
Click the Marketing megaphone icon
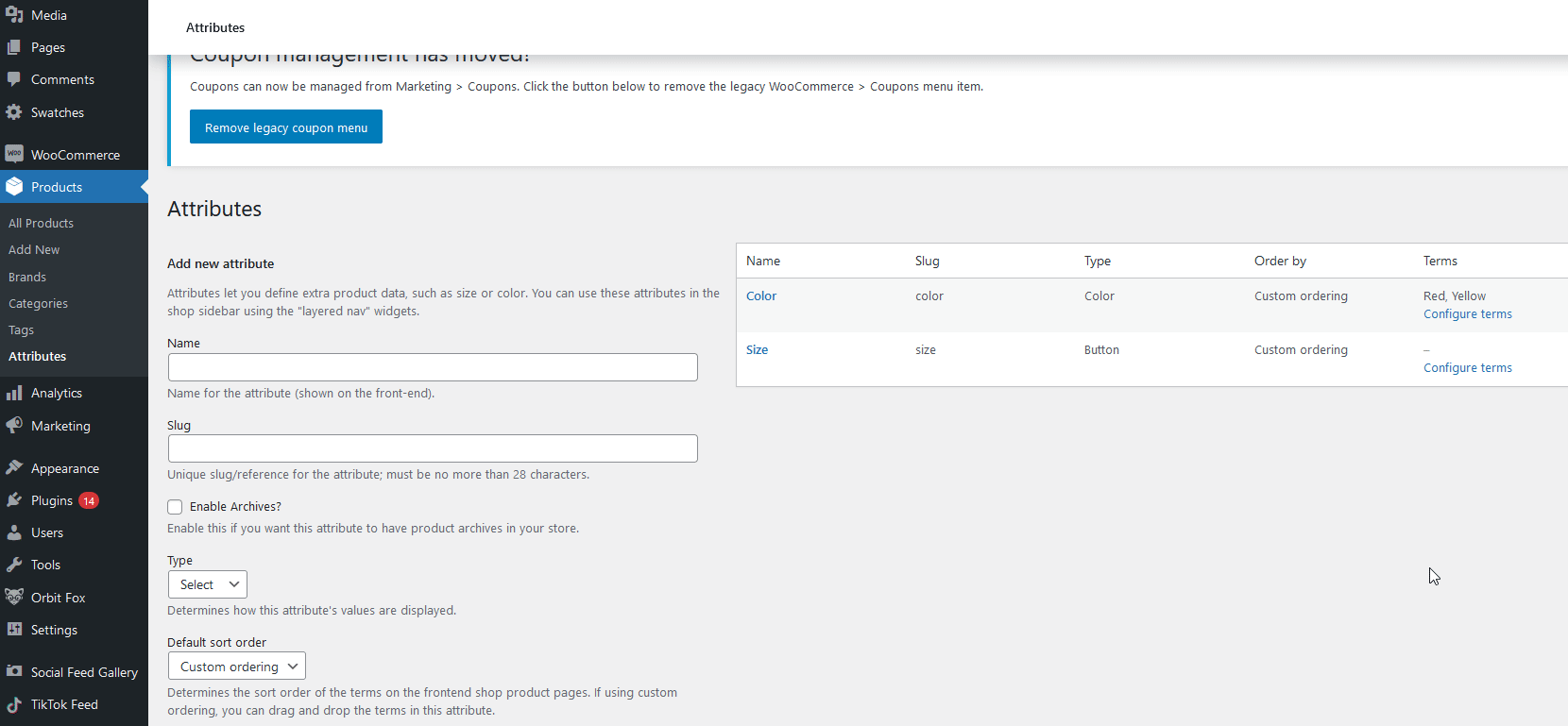(x=14, y=426)
